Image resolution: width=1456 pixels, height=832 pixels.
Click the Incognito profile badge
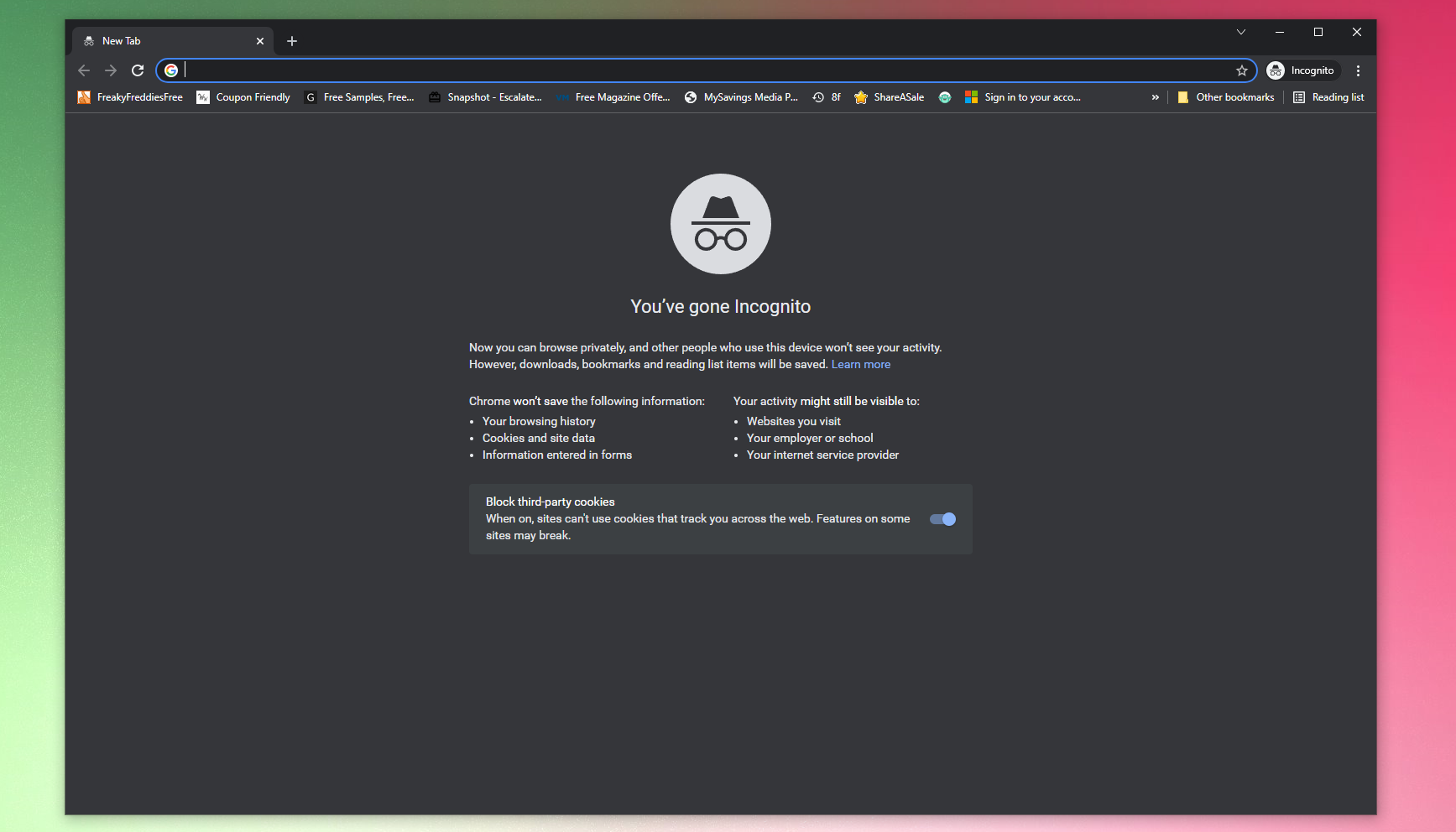pyautogui.click(x=1302, y=70)
